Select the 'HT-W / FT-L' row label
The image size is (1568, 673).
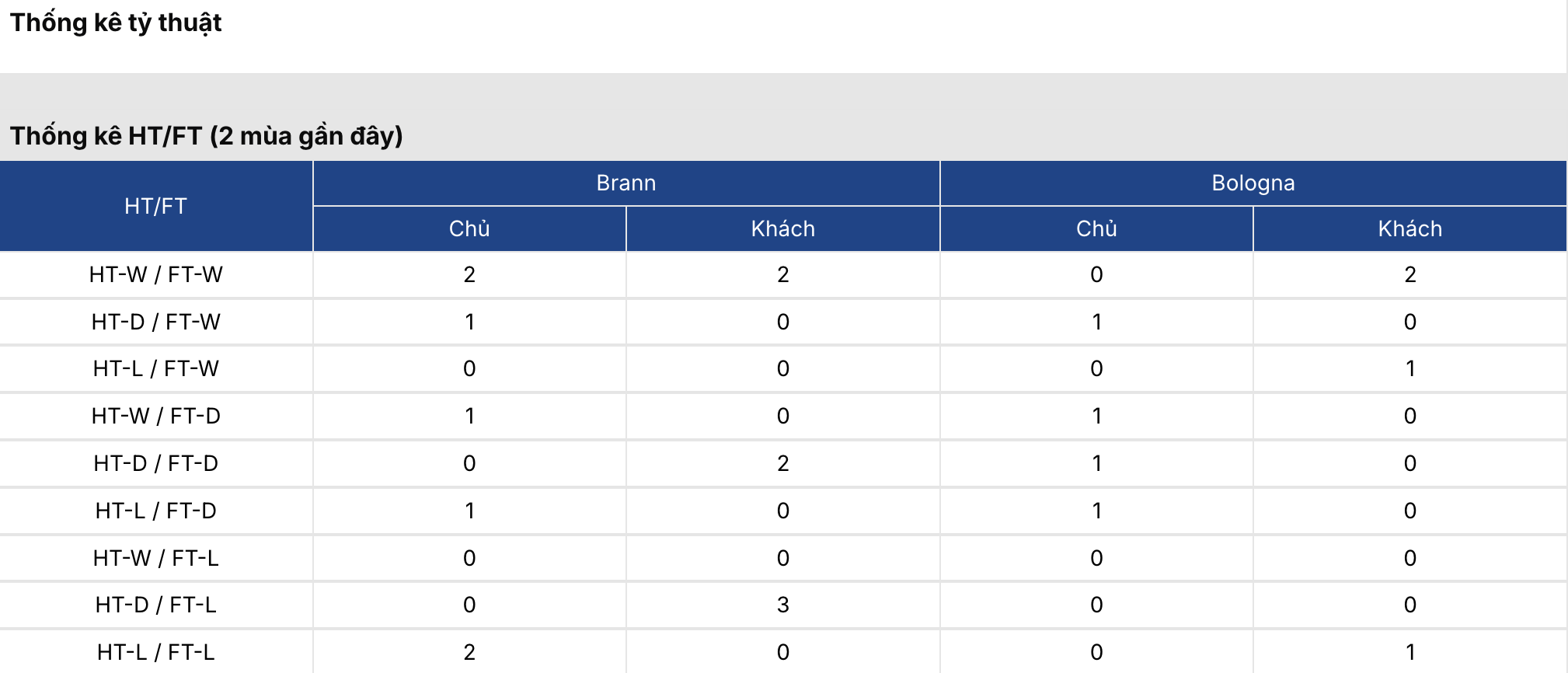[156, 558]
